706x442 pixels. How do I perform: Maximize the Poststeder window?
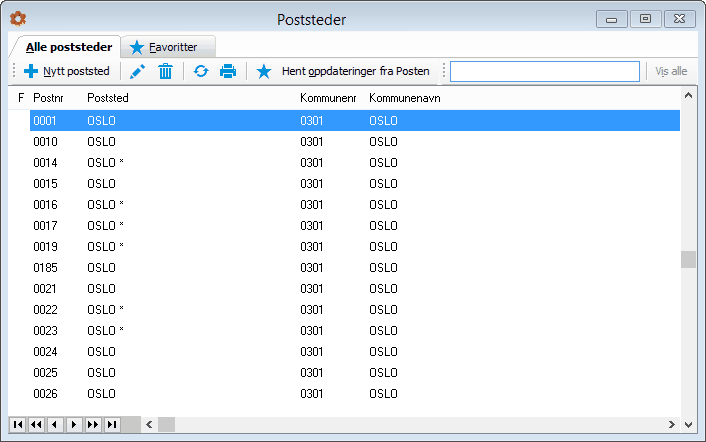click(x=645, y=19)
